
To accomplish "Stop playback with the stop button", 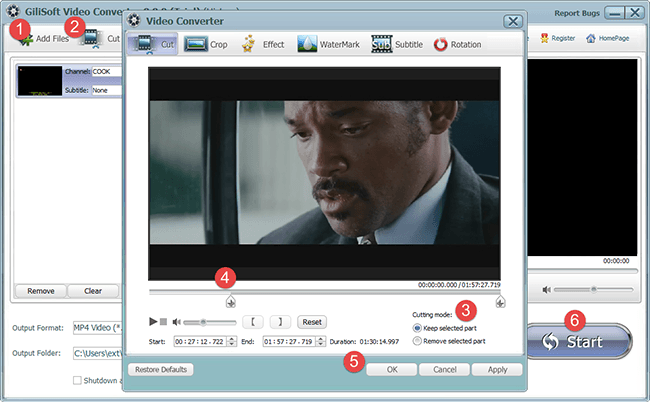I will (164, 322).
